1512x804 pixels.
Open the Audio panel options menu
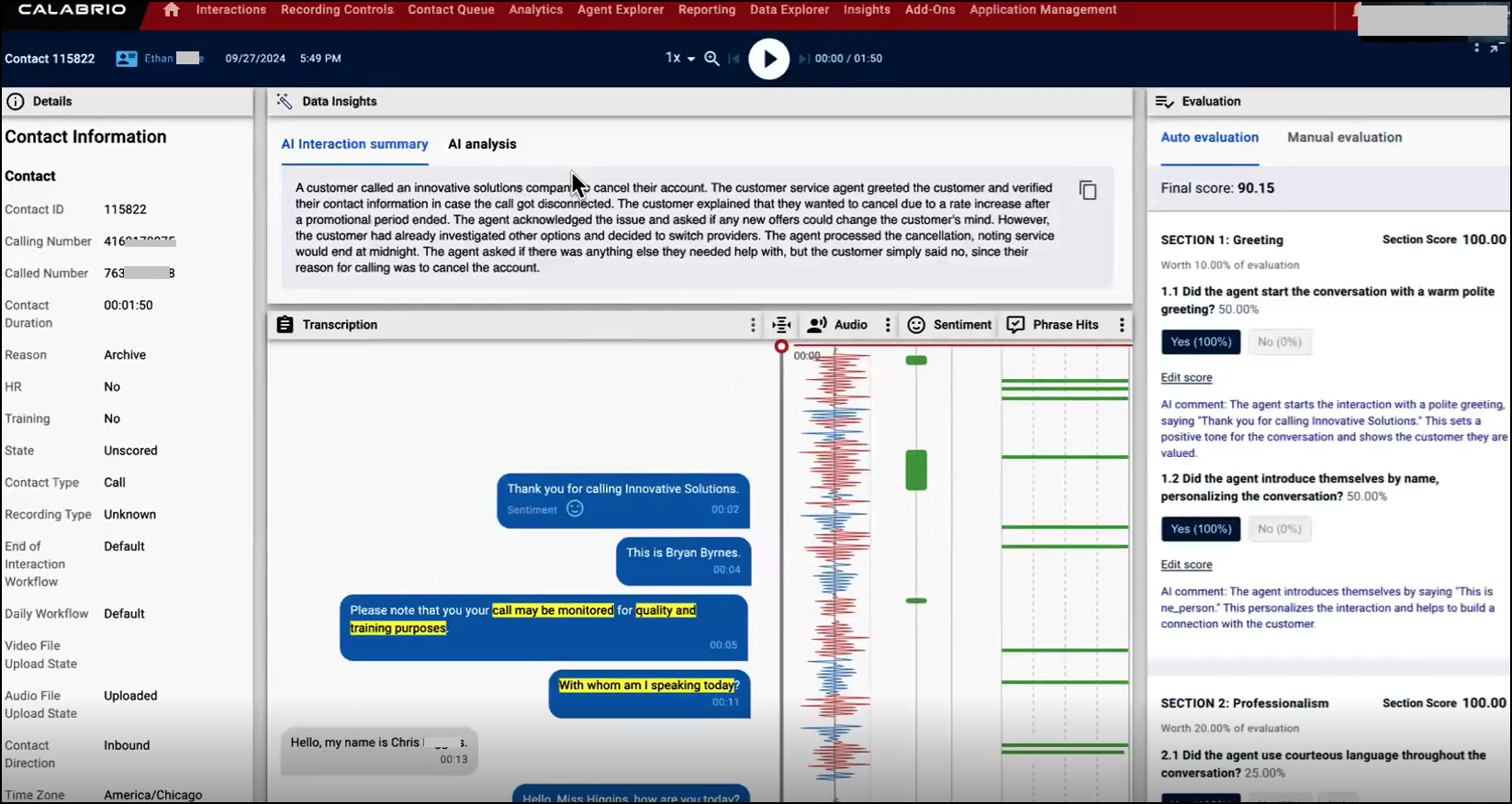pyautogui.click(x=888, y=325)
